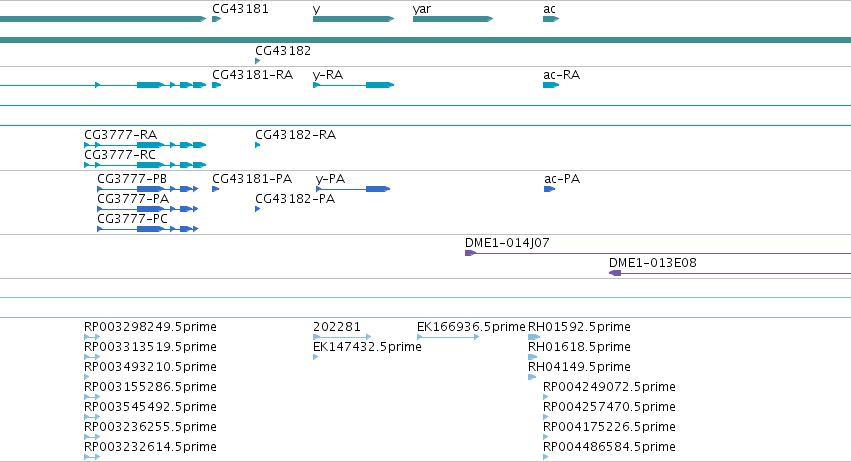
Task: Click the 202281 feature label
Action: tap(336, 327)
